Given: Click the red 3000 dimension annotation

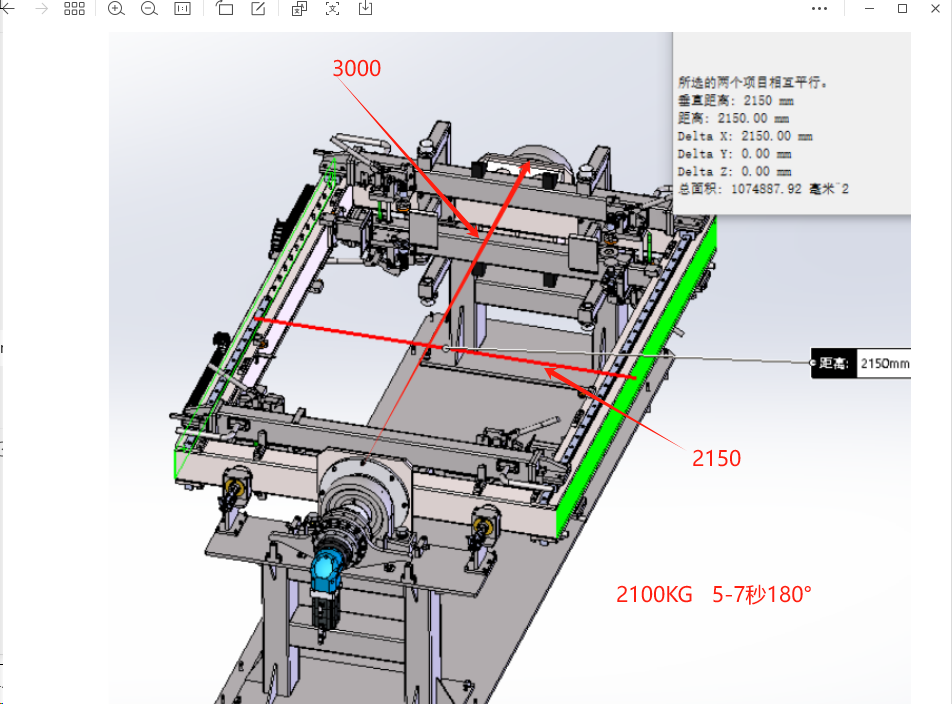Looking at the screenshot, I should tap(357, 68).
